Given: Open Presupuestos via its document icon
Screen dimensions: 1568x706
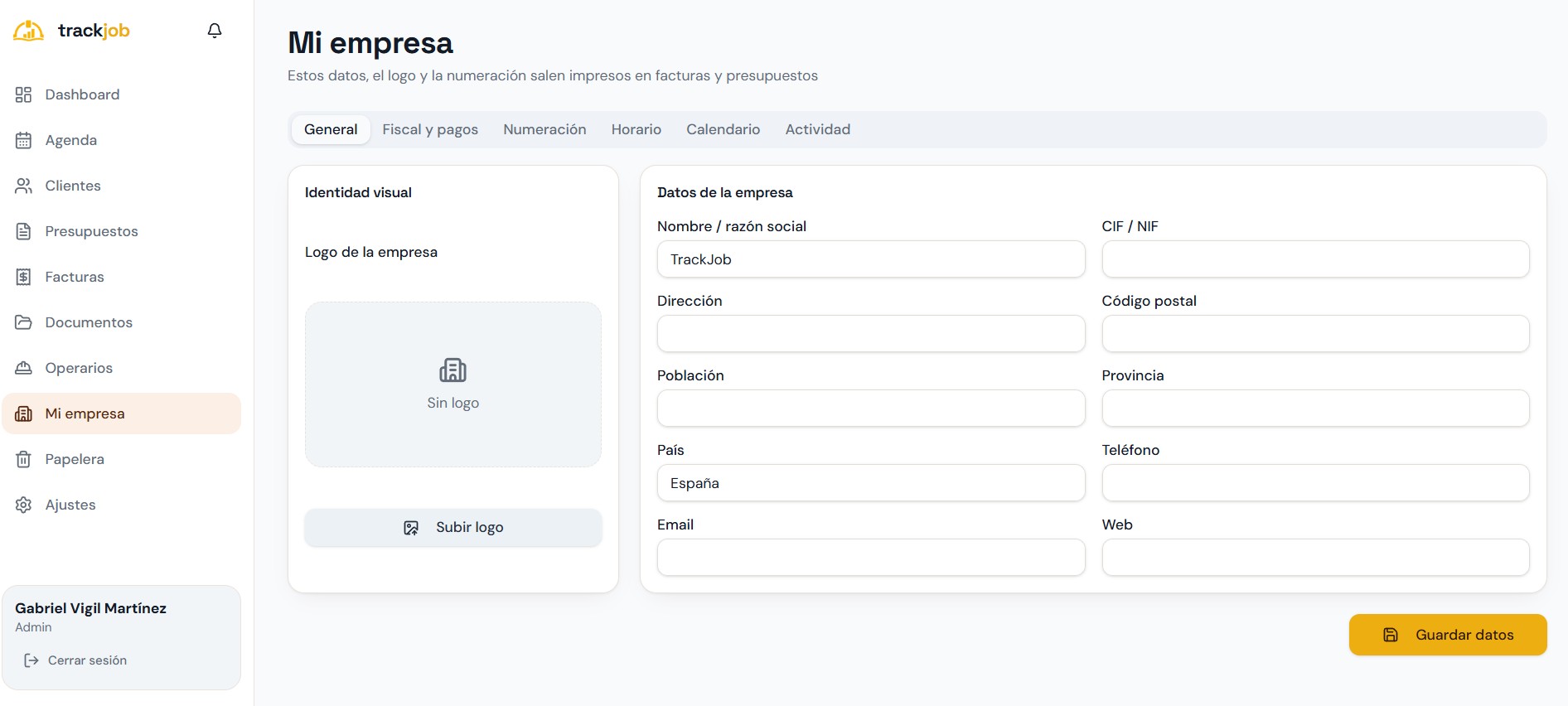Looking at the screenshot, I should 23,231.
